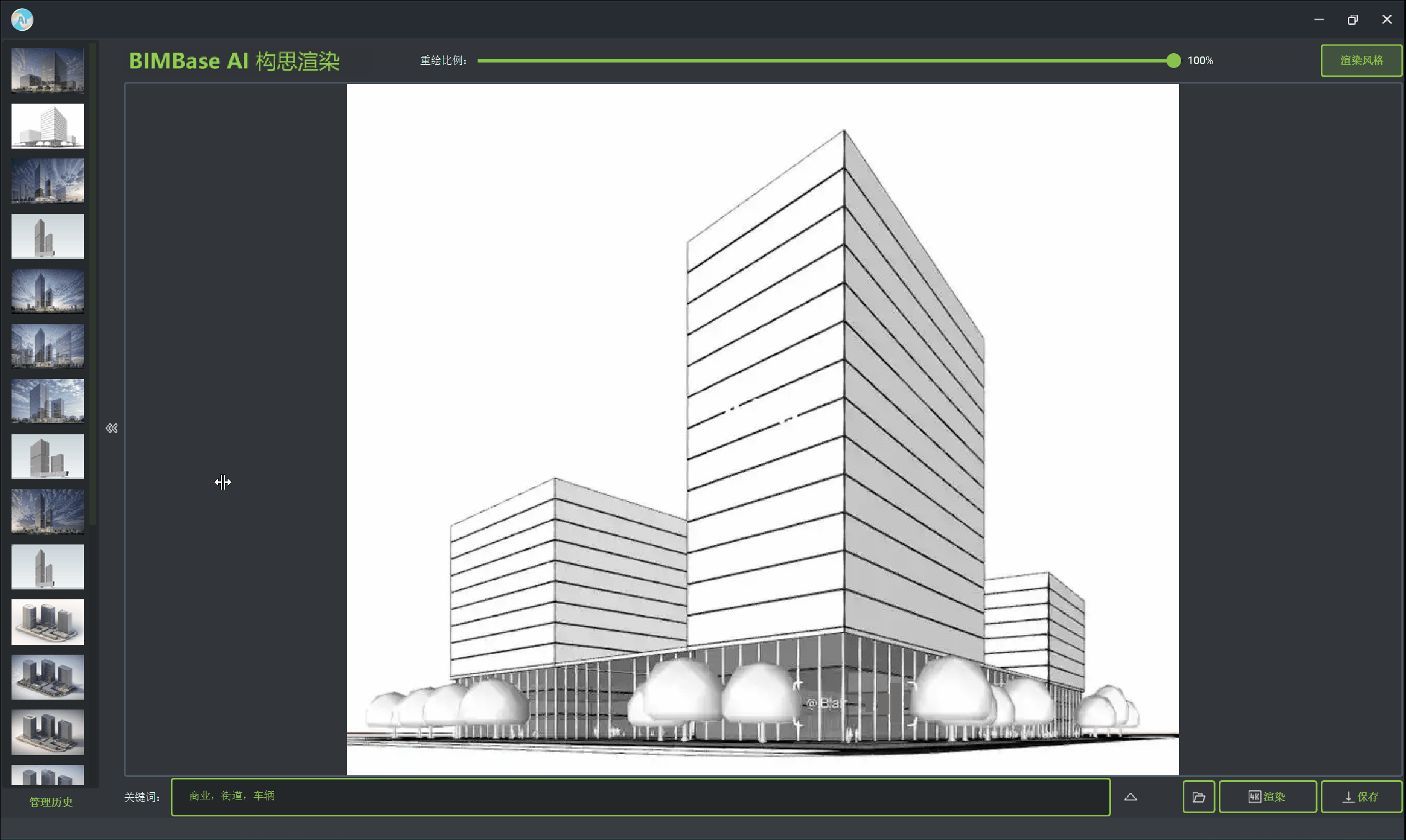Open 管理历史 manage history
Image resolution: width=1406 pixels, height=840 pixels.
(x=51, y=802)
